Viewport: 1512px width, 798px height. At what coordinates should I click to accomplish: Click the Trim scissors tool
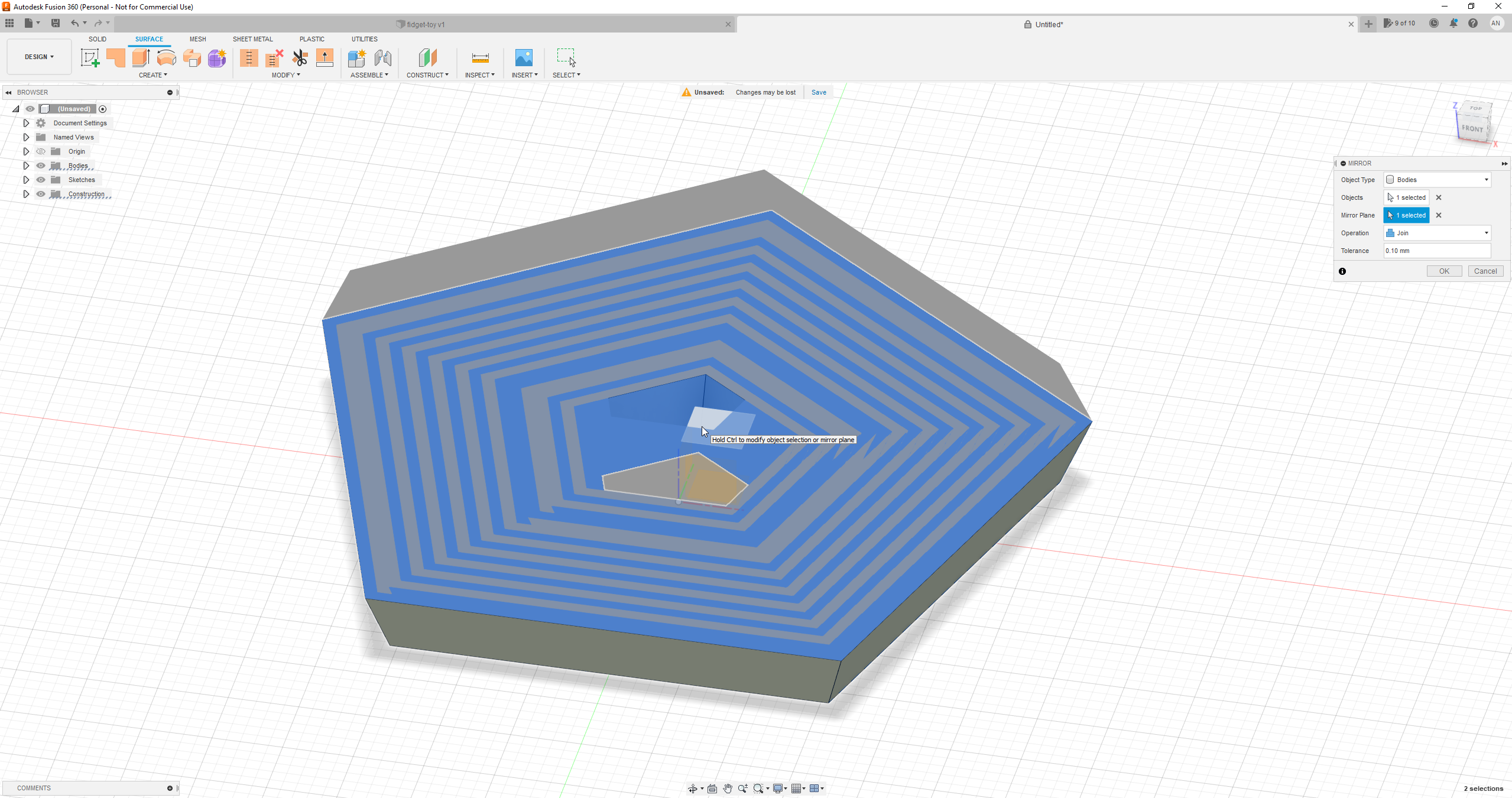click(300, 58)
